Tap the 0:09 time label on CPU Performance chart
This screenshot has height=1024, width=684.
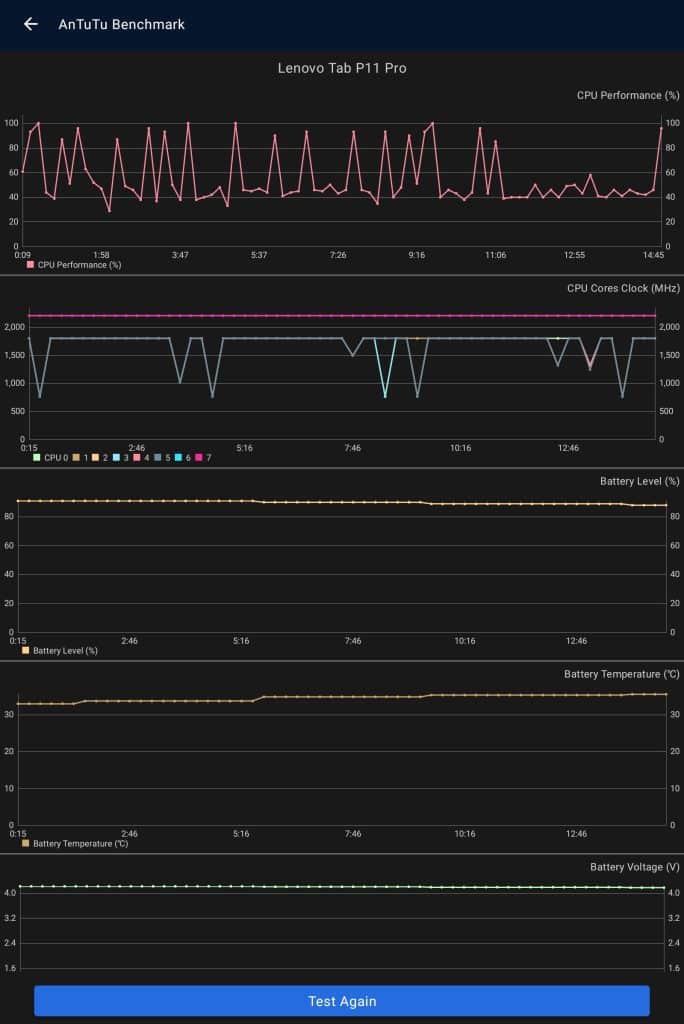(22, 255)
